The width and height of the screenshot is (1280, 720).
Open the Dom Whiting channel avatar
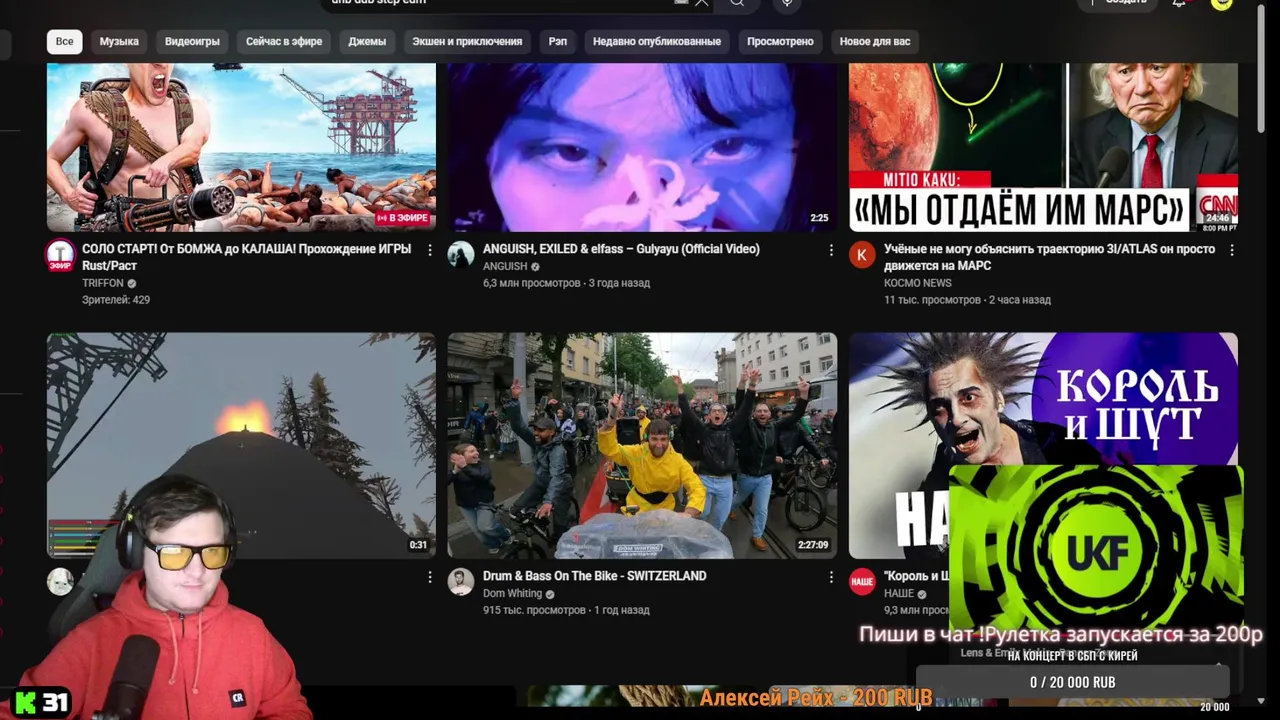pyautogui.click(x=460, y=581)
